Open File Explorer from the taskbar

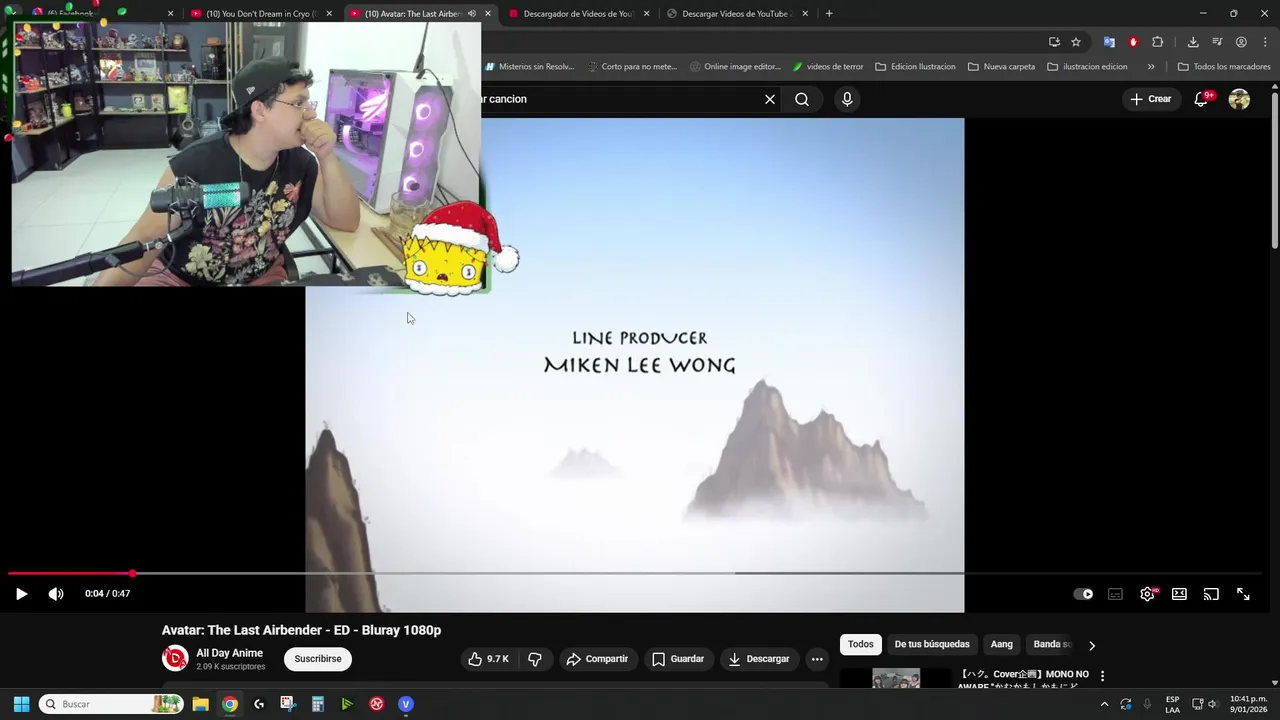pos(200,704)
